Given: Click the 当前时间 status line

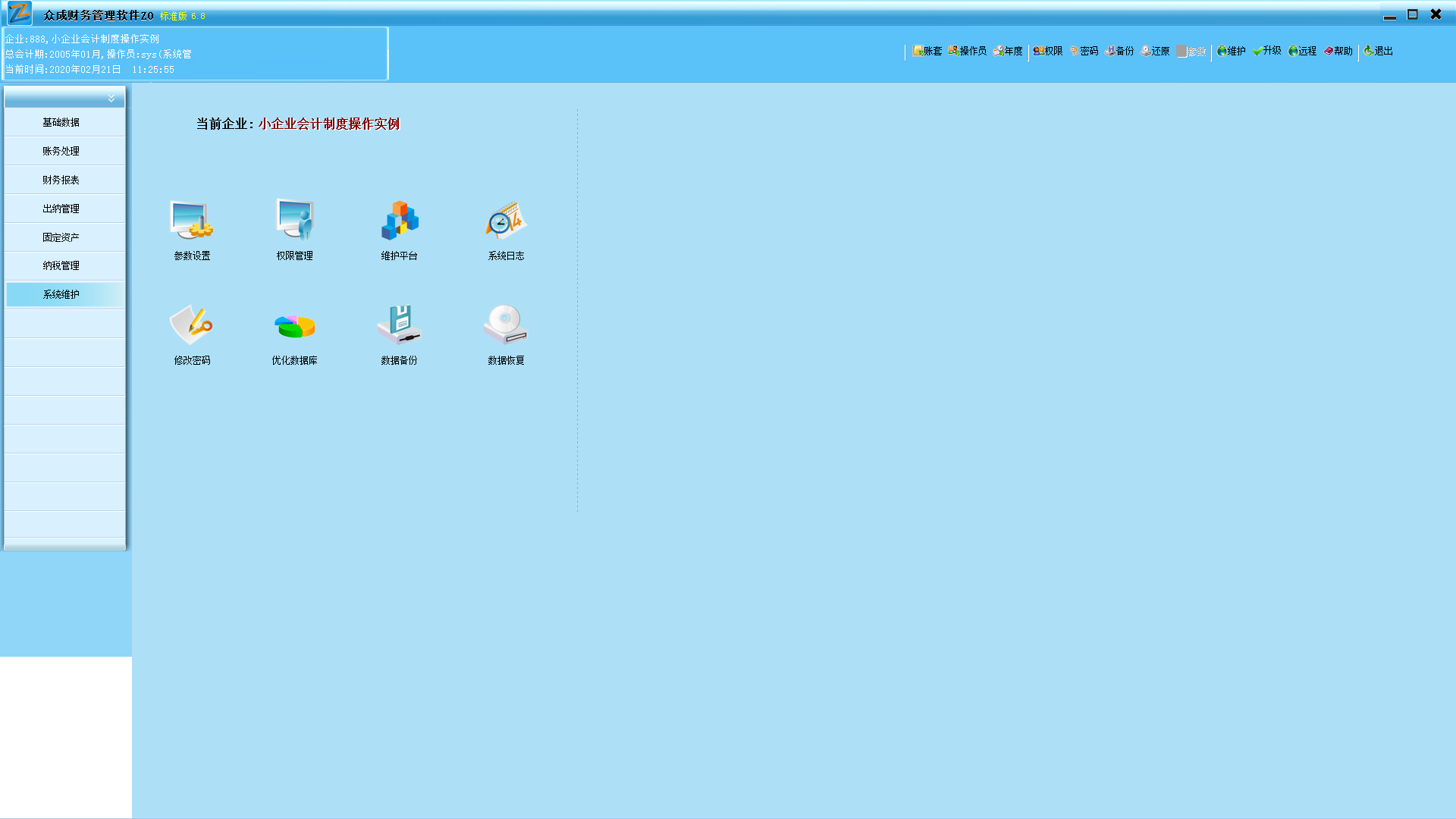Looking at the screenshot, I should point(89,69).
